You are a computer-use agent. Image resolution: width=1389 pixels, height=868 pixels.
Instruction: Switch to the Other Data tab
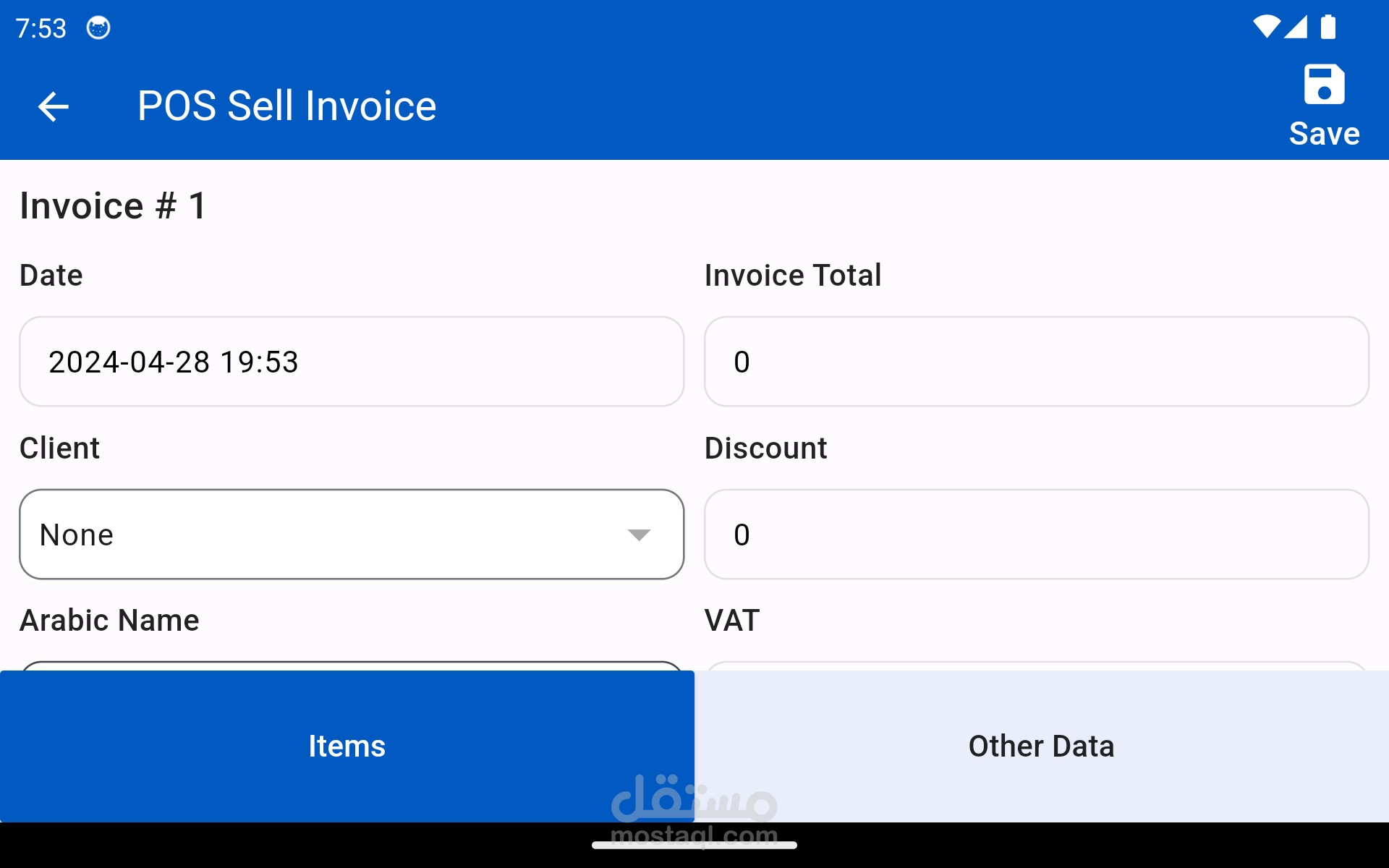click(x=1041, y=746)
